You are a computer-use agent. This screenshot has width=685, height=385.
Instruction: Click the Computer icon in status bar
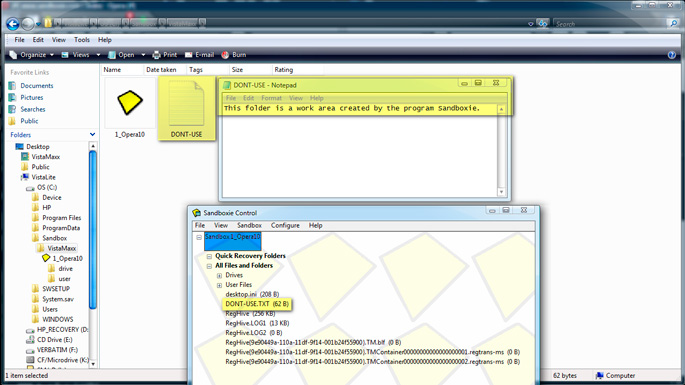[x=600, y=375]
